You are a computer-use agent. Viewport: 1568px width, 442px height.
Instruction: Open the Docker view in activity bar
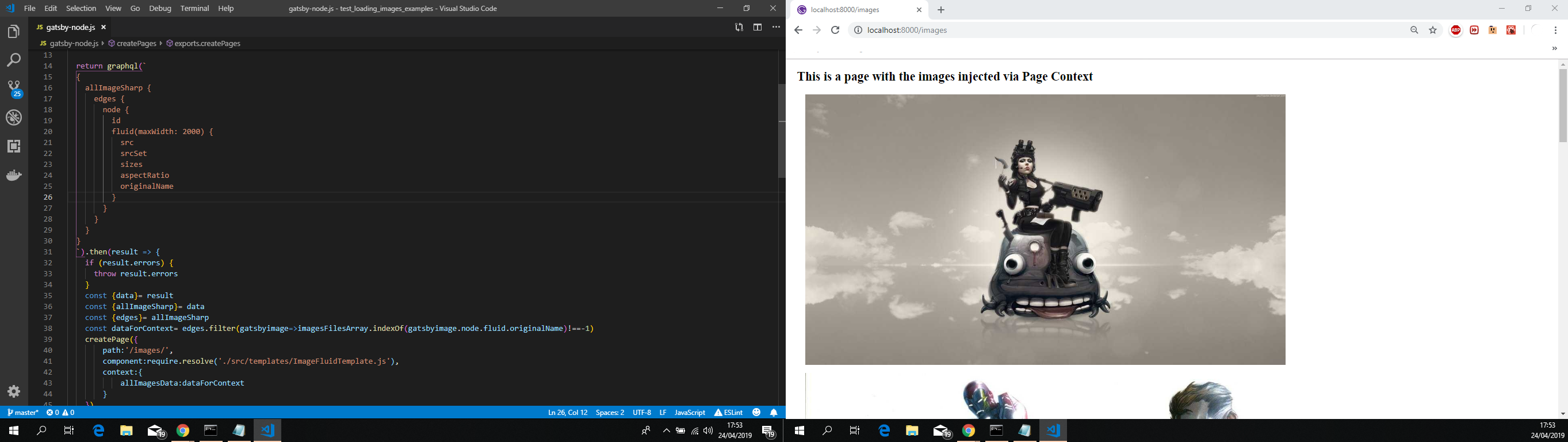tap(13, 176)
